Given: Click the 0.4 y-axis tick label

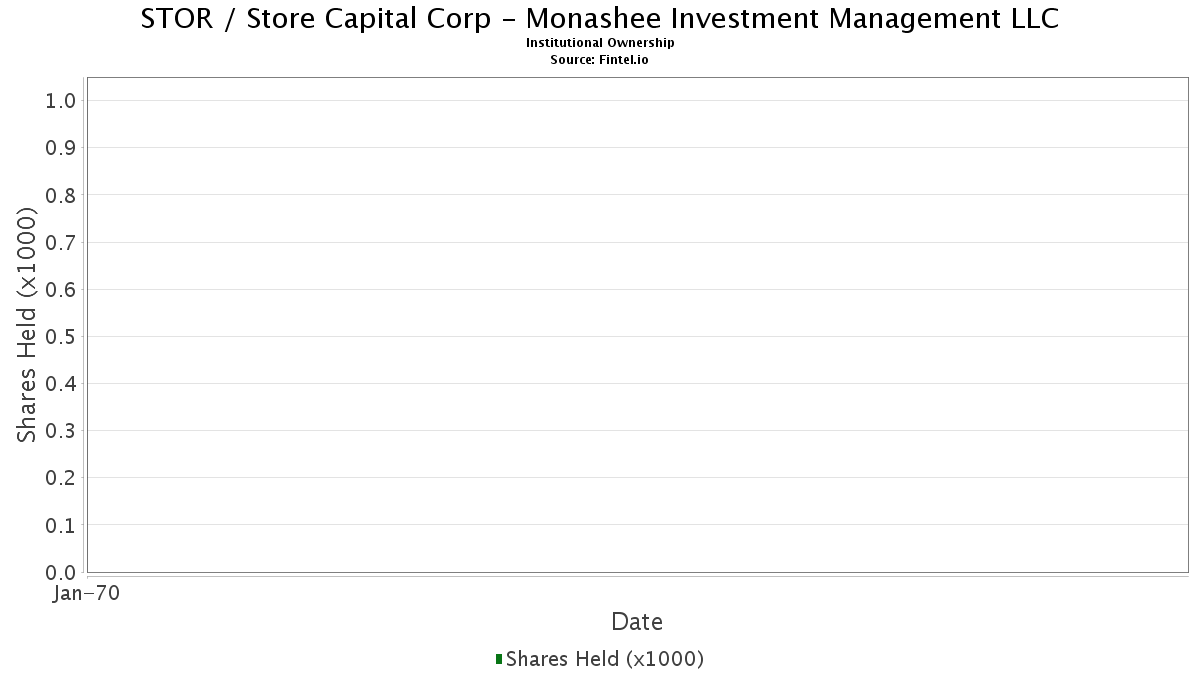Looking at the screenshot, I should tap(61, 384).
